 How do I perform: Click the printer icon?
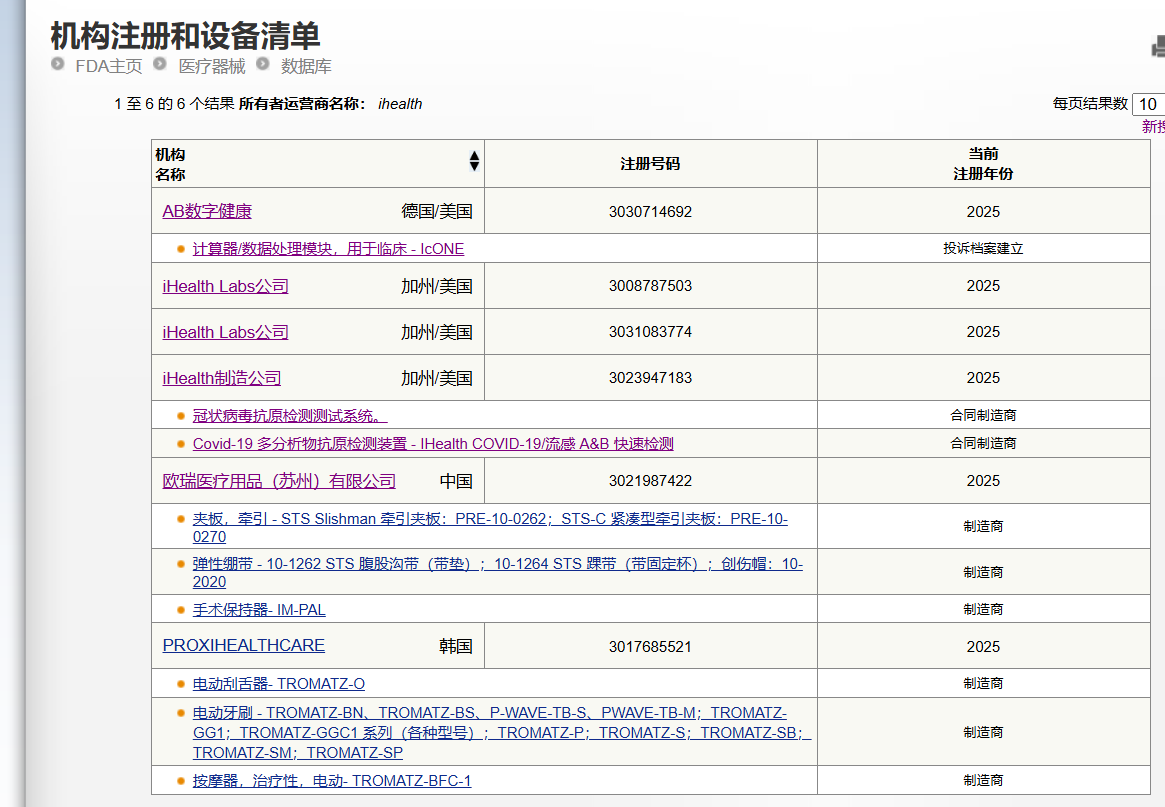point(1158,48)
